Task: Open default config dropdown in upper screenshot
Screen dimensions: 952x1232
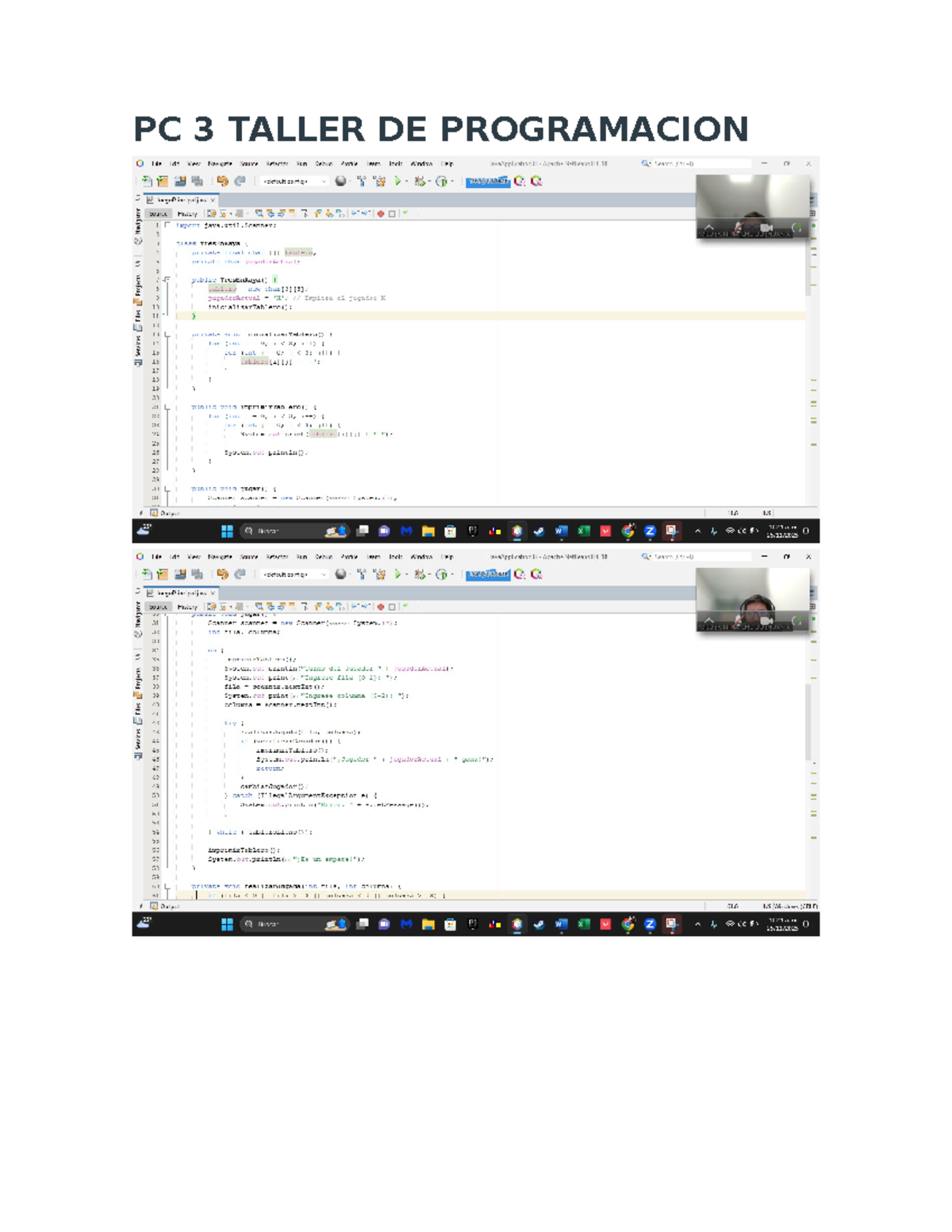Action: [x=294, y=182]
